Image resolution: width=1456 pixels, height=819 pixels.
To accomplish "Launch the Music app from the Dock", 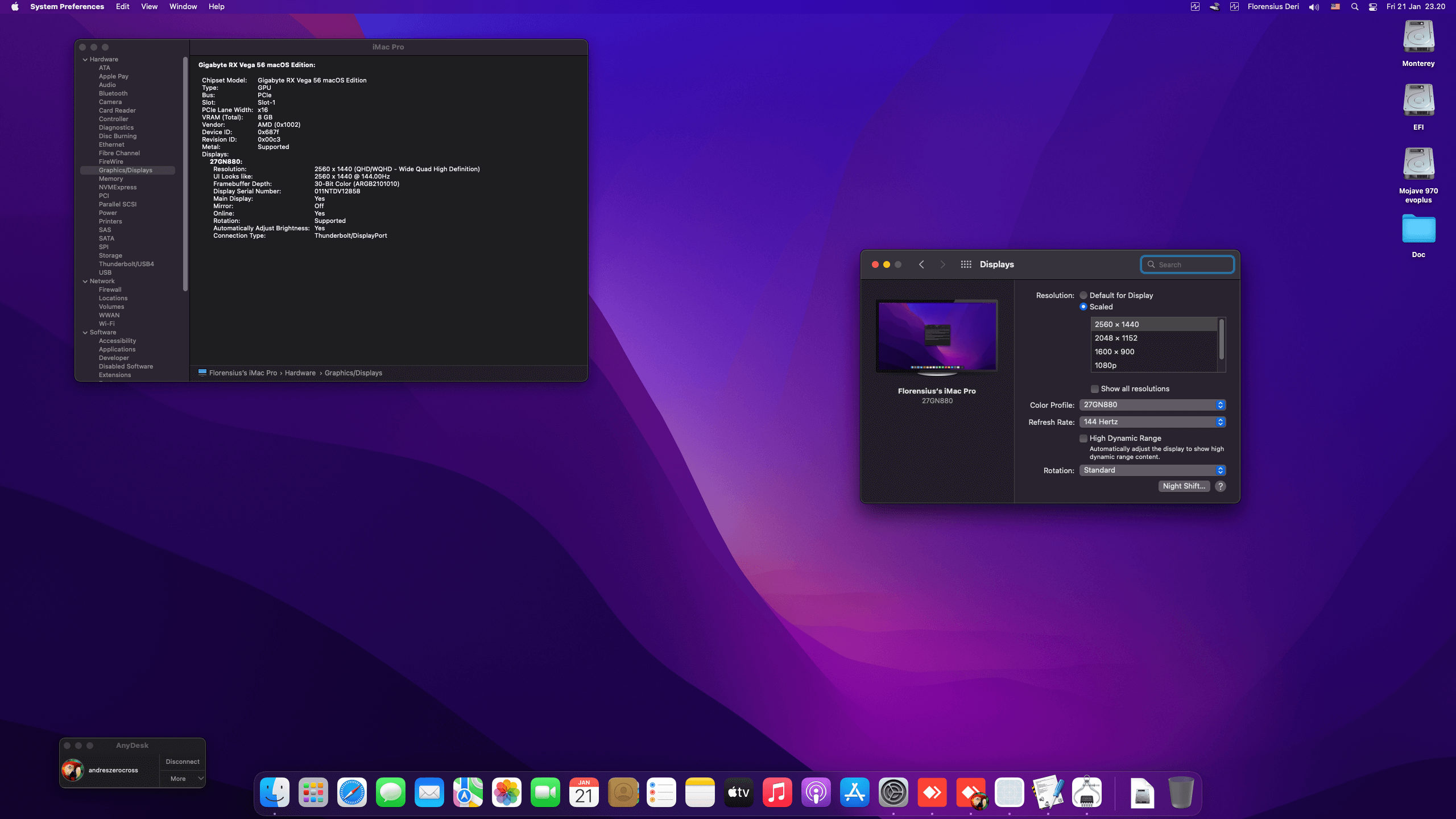I will 778,792.
